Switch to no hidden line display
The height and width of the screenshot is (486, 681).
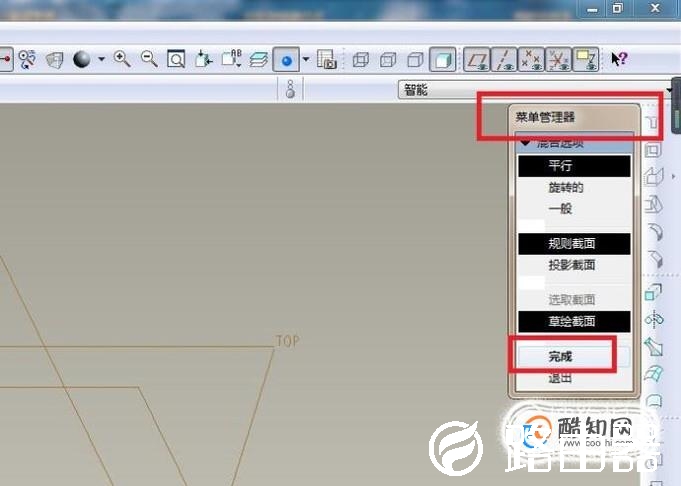click(415, 60)
